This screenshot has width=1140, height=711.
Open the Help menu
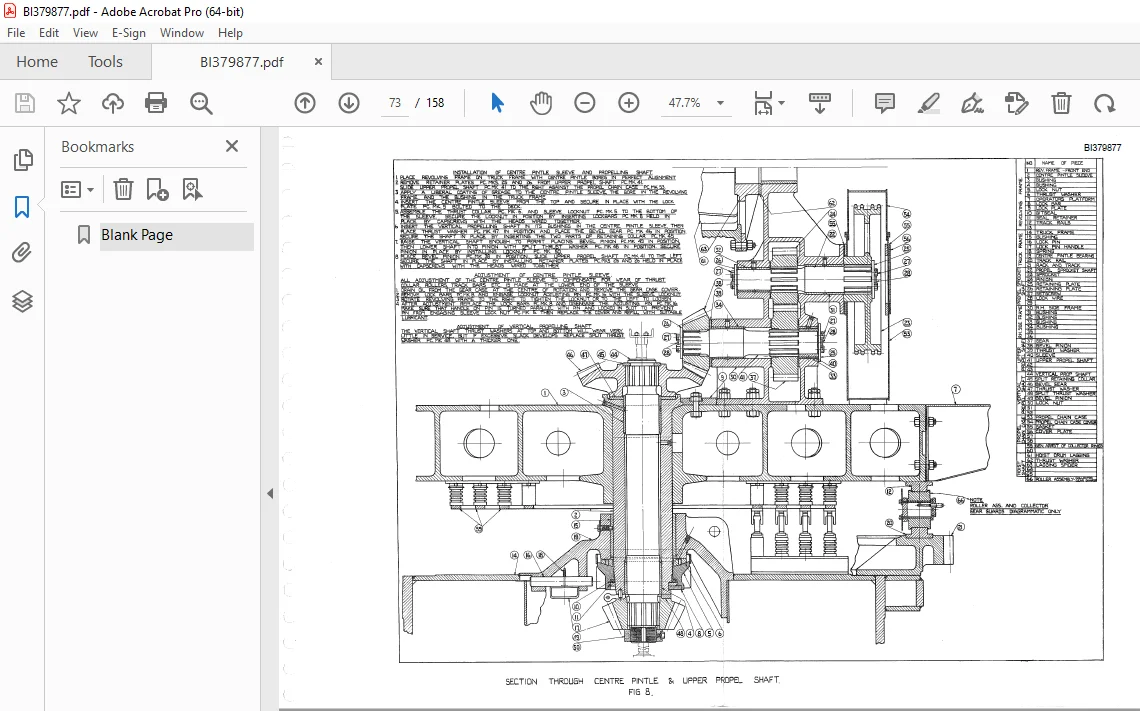pos(230,33)
